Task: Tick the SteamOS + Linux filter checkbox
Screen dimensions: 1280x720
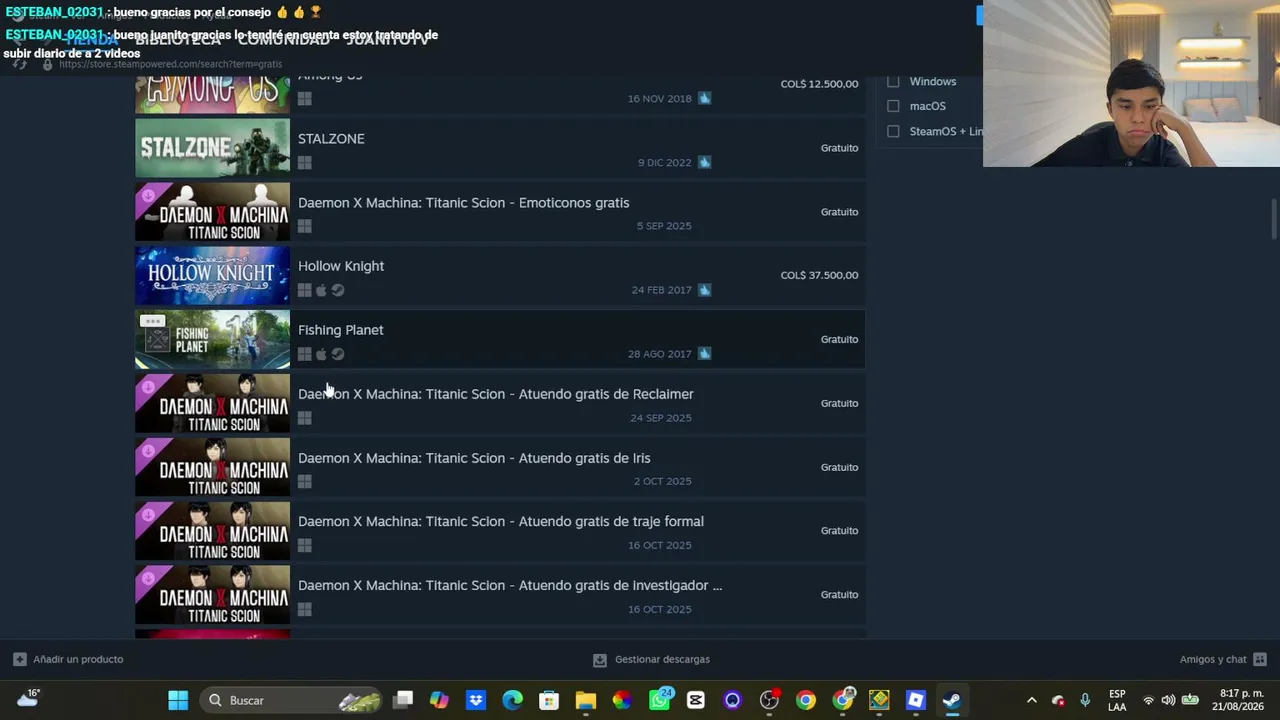Action: 893,131
